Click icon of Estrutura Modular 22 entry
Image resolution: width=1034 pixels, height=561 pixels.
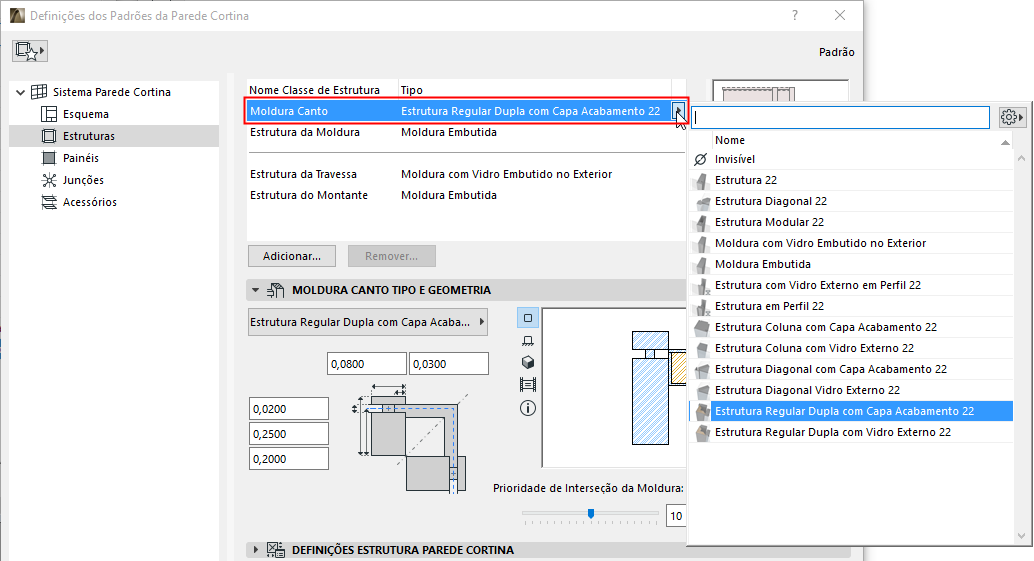click(702, 222)
